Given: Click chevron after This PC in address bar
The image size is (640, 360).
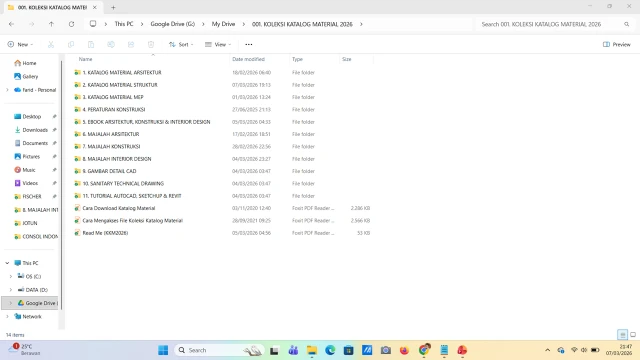Looking at the screenshot, I should pos(142,24).
